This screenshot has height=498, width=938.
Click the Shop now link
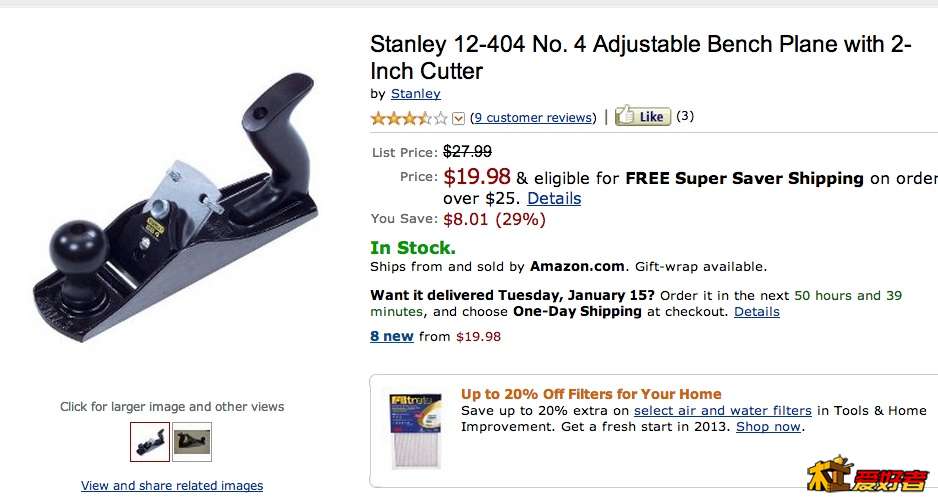pos(768,426)
